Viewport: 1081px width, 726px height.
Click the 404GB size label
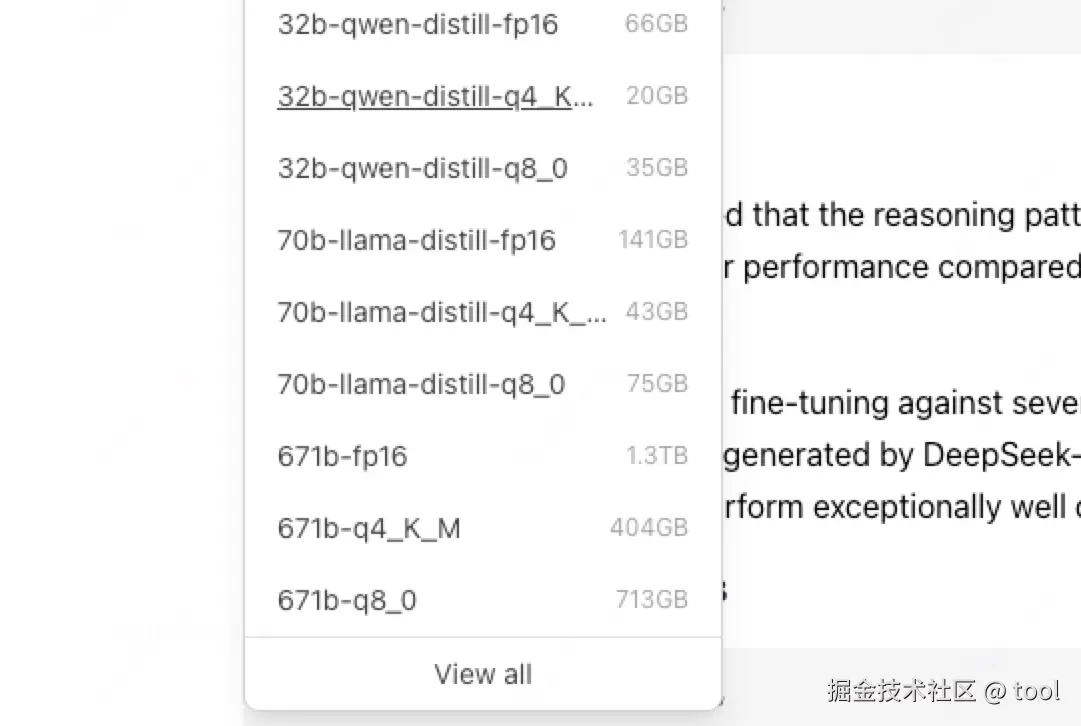pyautogui.click(x=649, y=527)
